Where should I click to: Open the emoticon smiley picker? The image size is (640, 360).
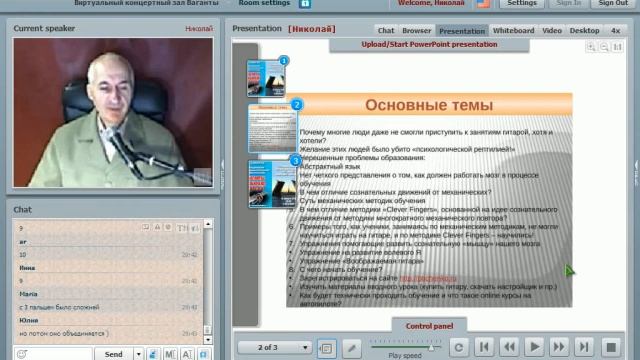(22, 354)
